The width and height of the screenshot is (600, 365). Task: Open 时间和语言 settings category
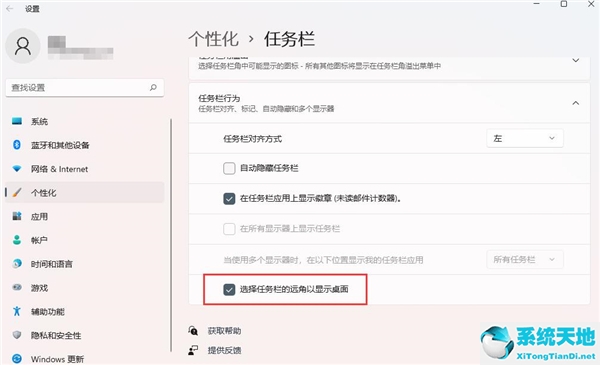pyautogui.click(x=85, y=264)
